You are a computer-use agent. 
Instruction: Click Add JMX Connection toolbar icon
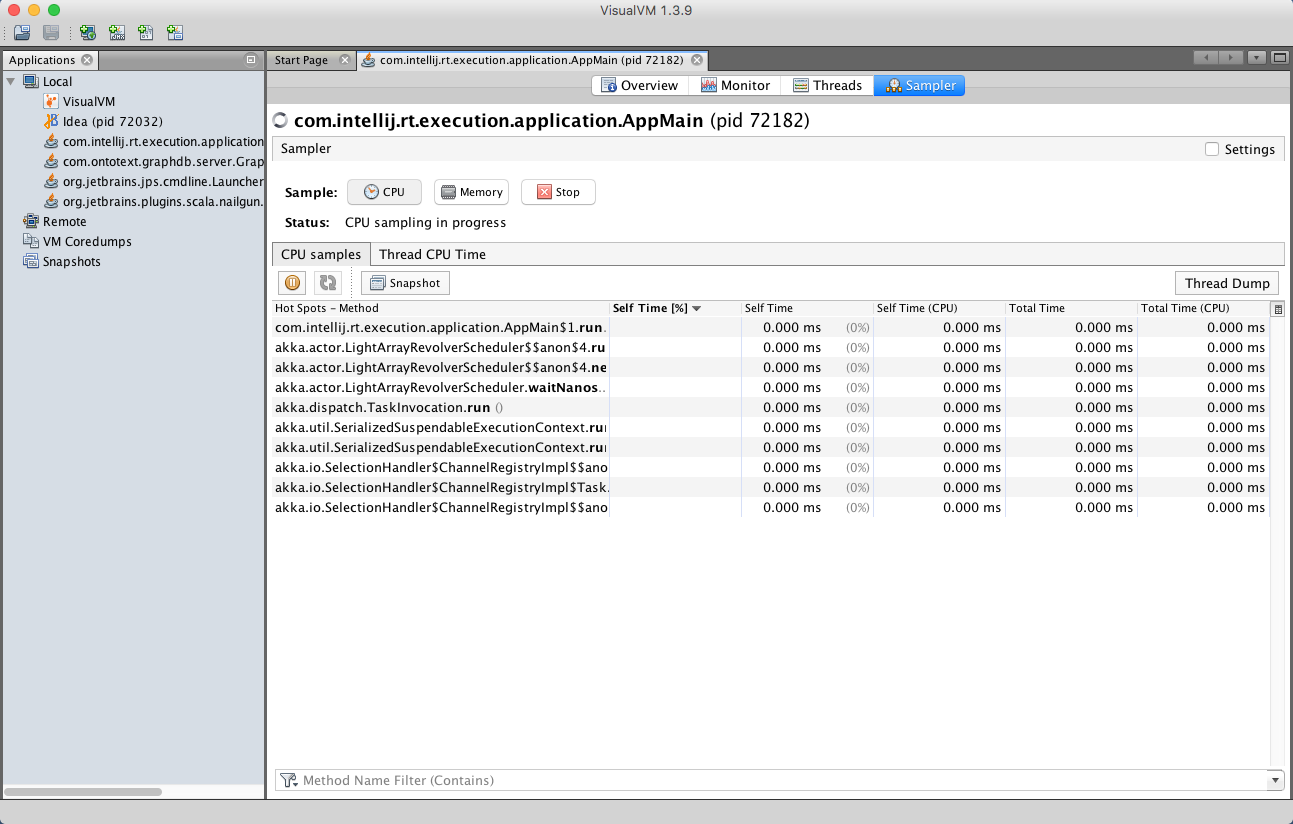point(117,33)
